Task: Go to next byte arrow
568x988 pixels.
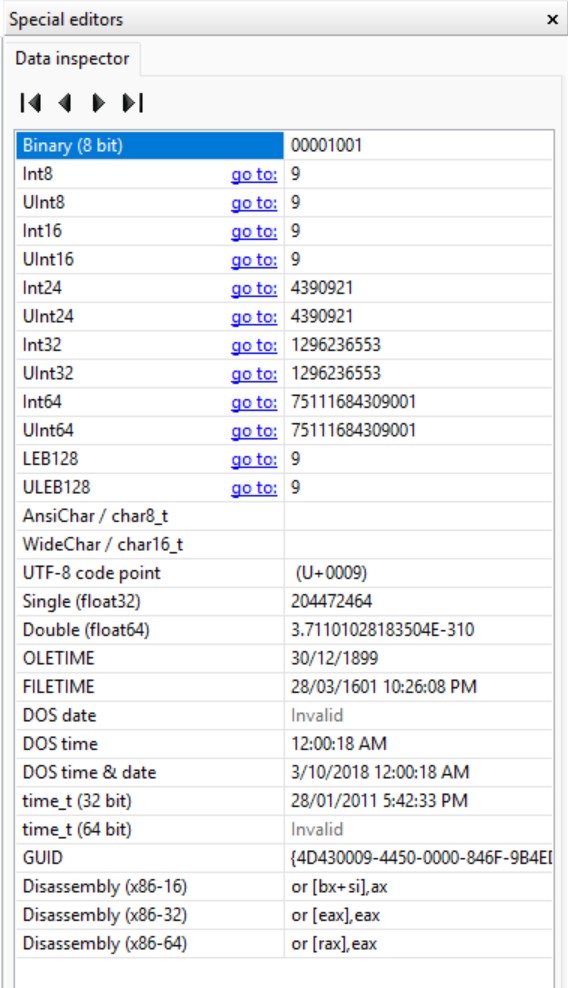Action: 98,103
